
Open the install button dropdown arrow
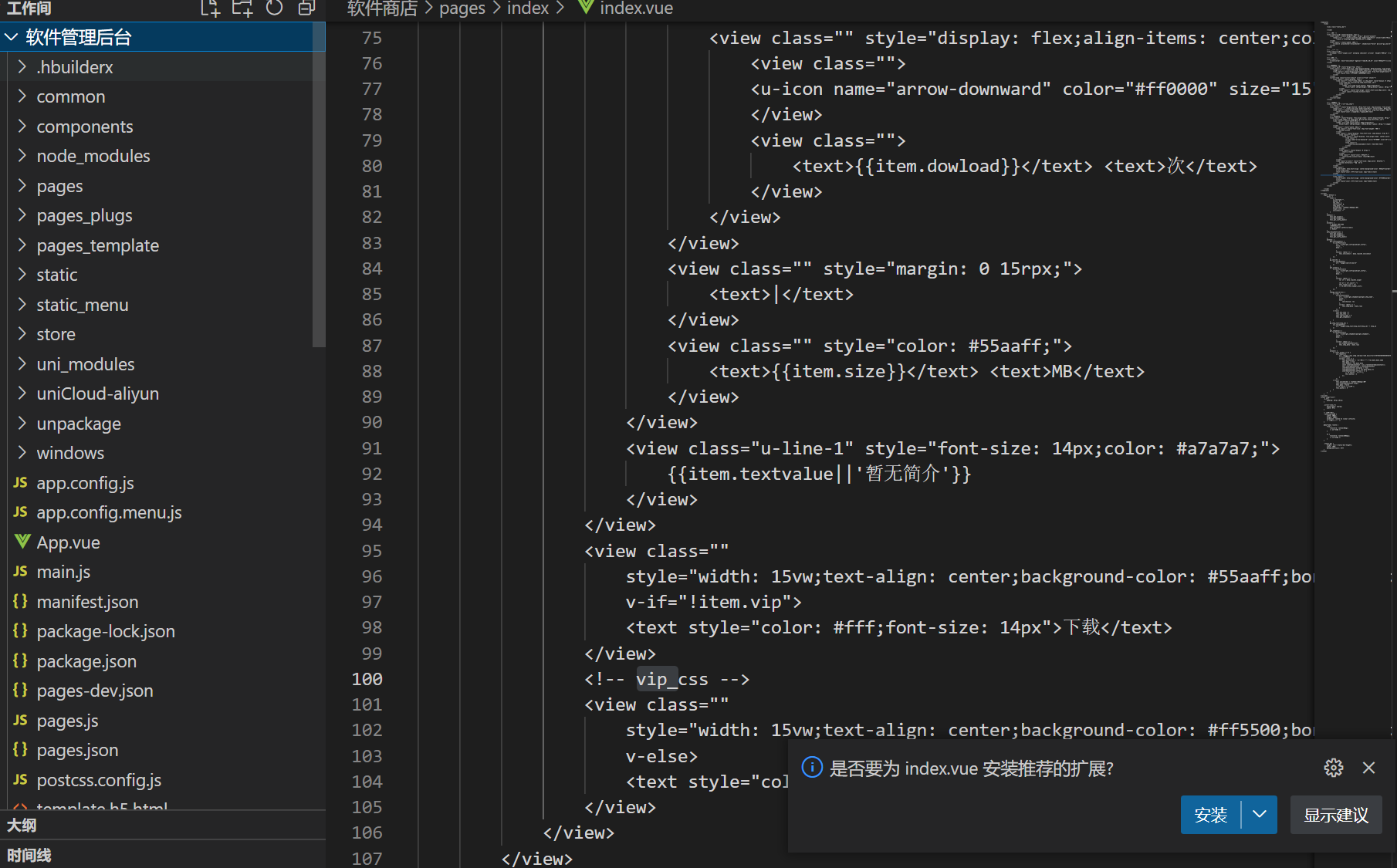[x=1260, y=815]
